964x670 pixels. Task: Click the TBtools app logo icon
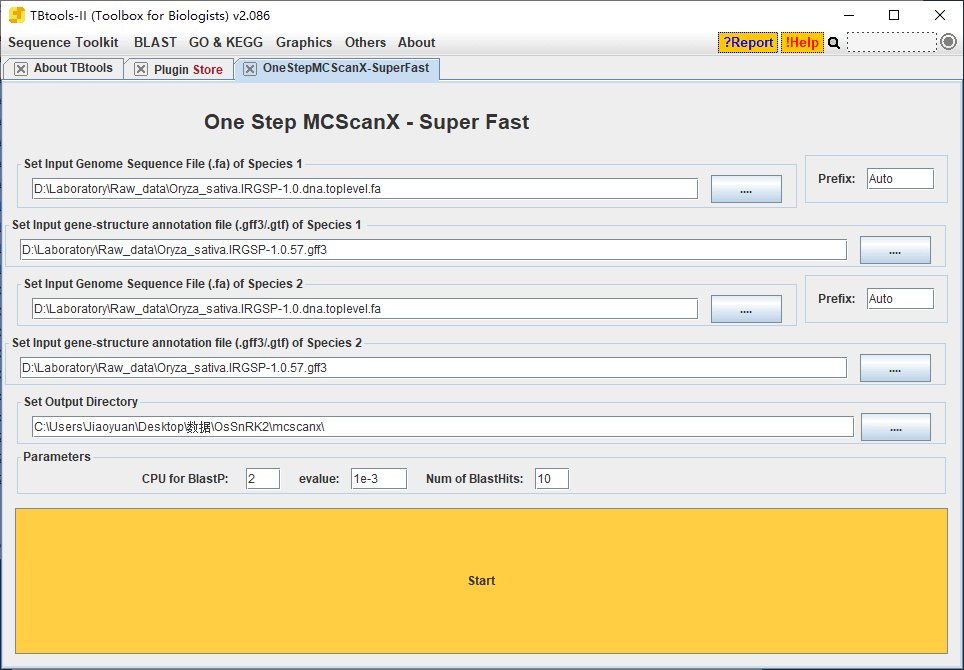coord(17,15)
